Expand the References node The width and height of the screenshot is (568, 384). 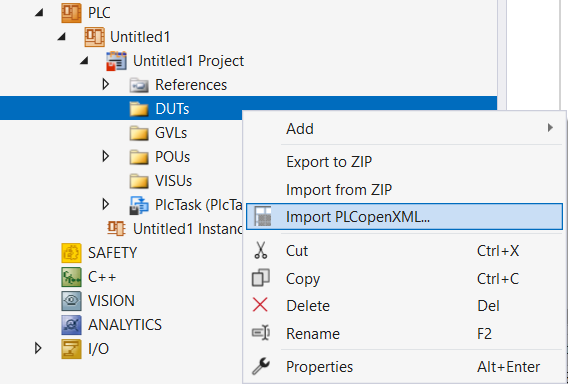point(106,85)
